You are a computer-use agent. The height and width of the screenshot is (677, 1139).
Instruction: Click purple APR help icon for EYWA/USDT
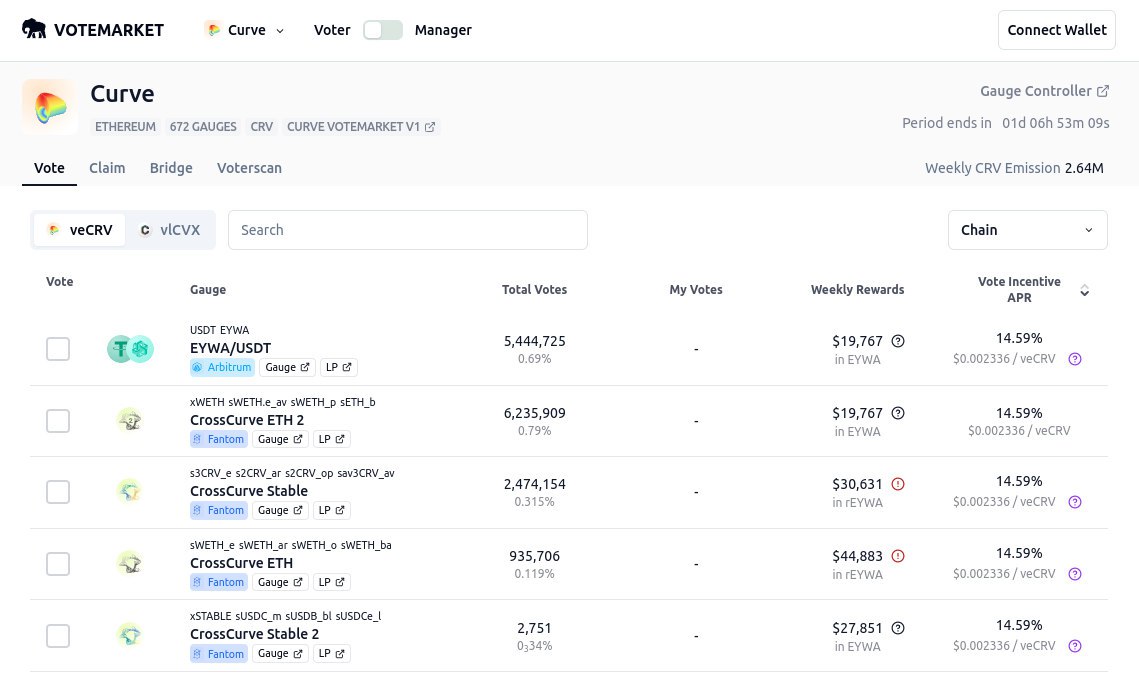point(1075,359)
